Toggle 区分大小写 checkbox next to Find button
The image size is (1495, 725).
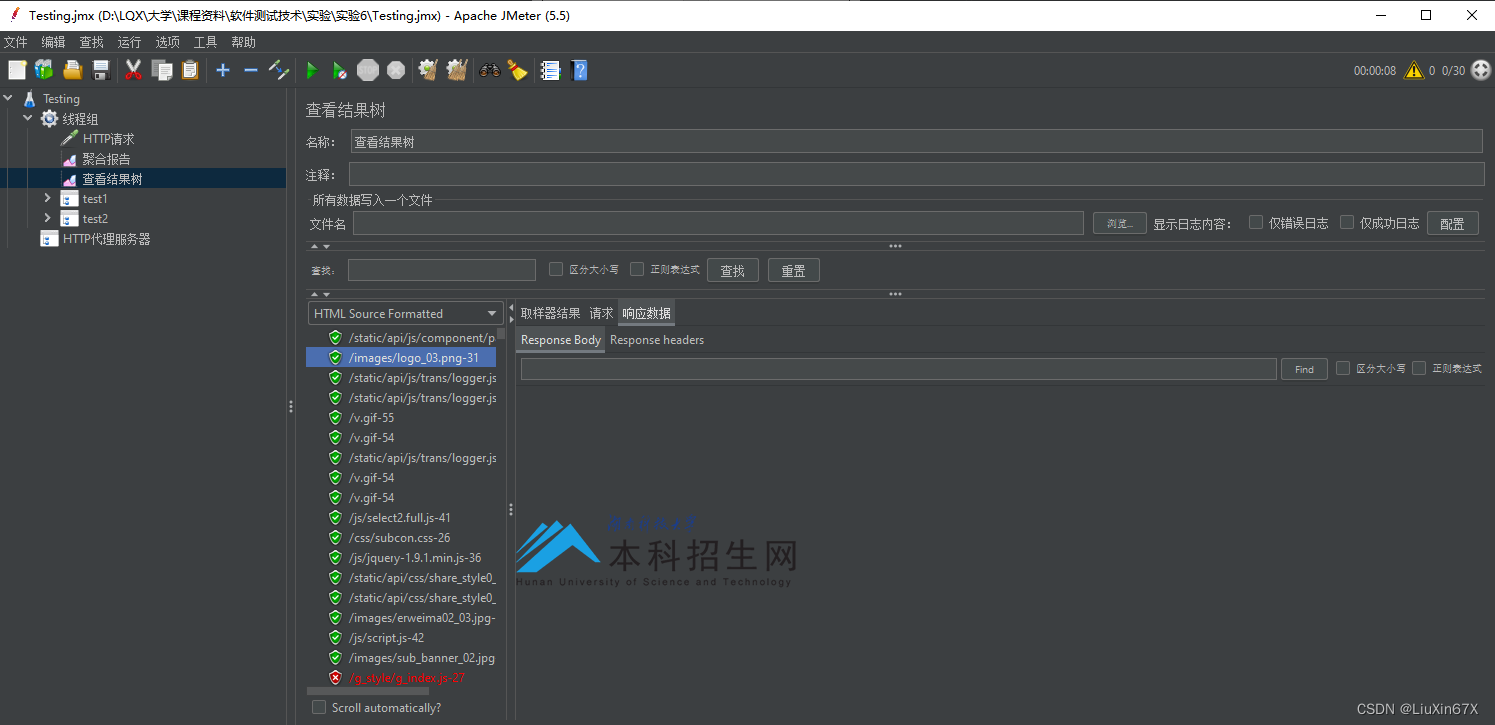(1343, 368)
